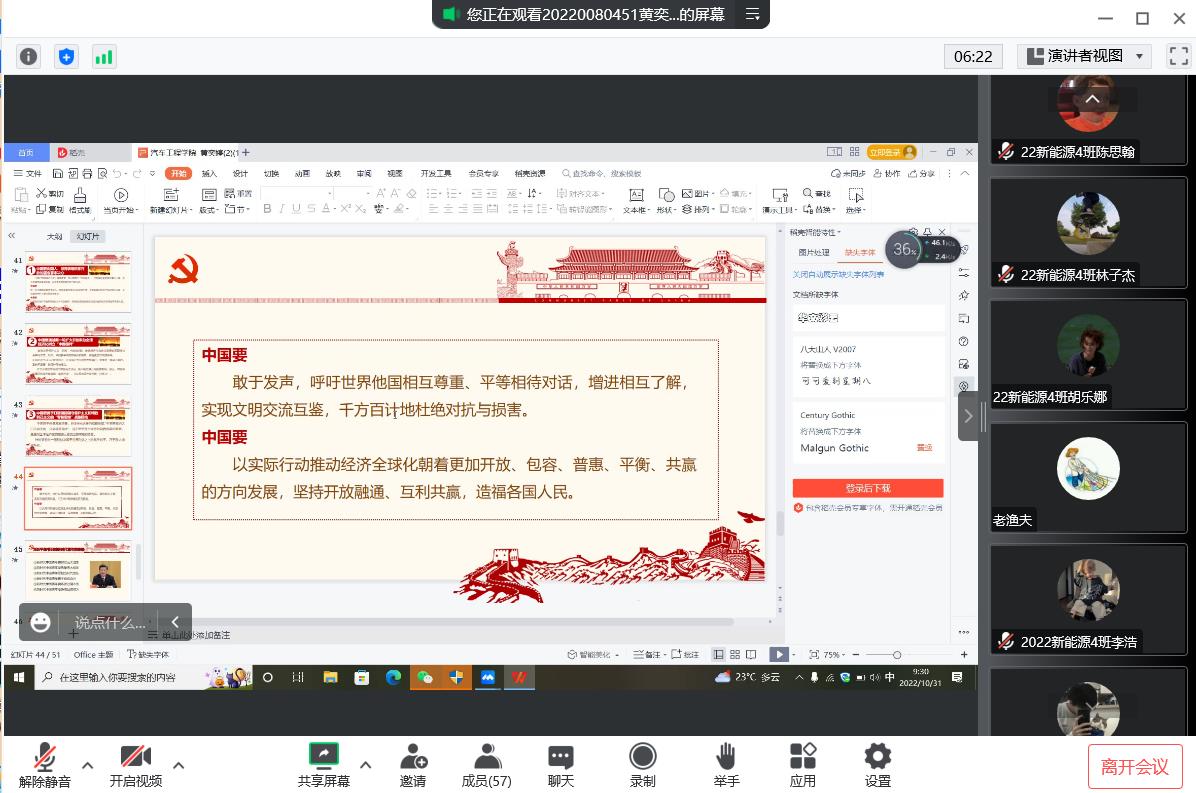Open the 成员(57) participants list
Image resolution: width=1196 pixels, height=793 pixels.
(x=487, y=765)
